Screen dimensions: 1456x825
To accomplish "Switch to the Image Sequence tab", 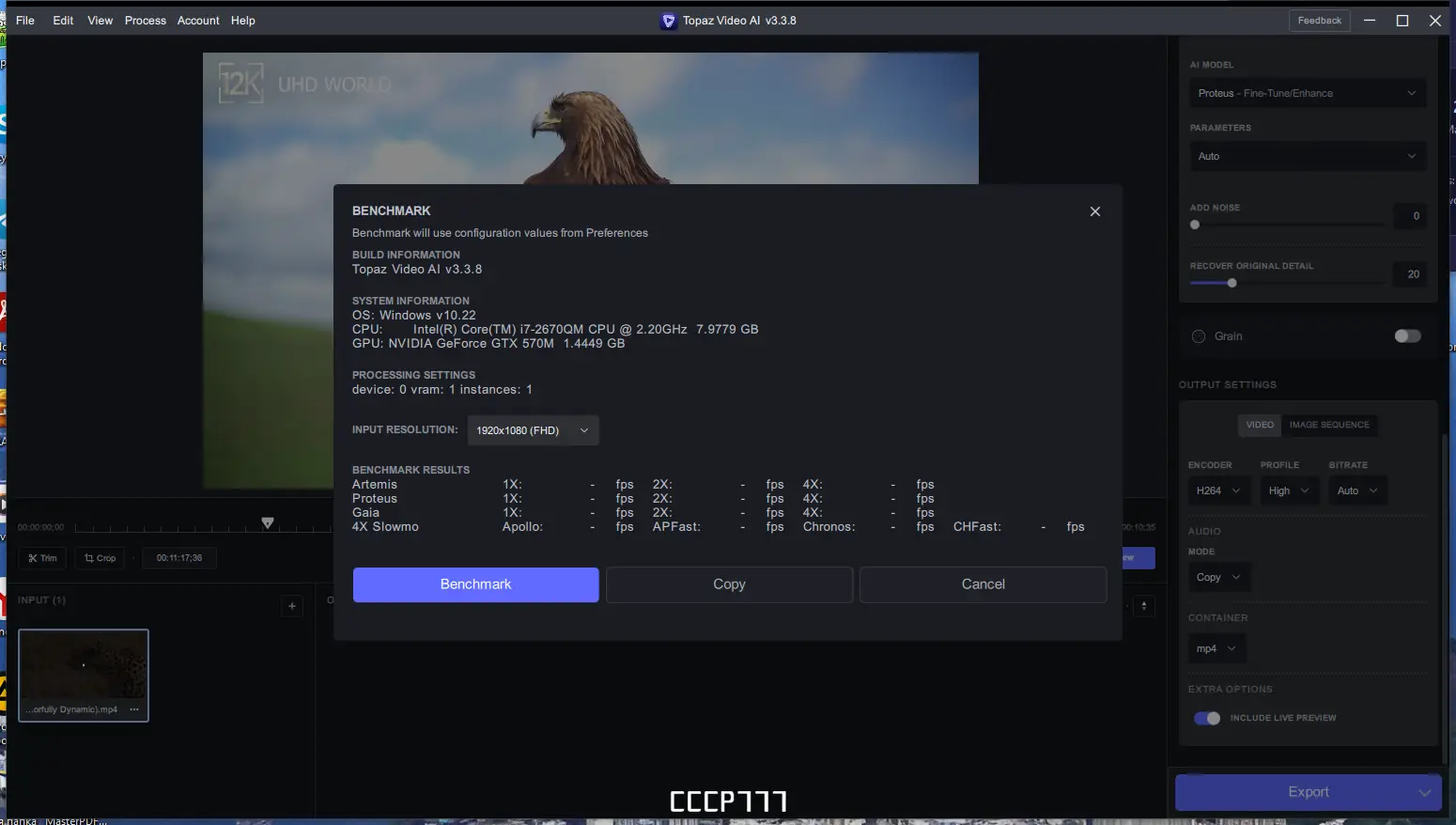I will click(x=1329, y=425).
